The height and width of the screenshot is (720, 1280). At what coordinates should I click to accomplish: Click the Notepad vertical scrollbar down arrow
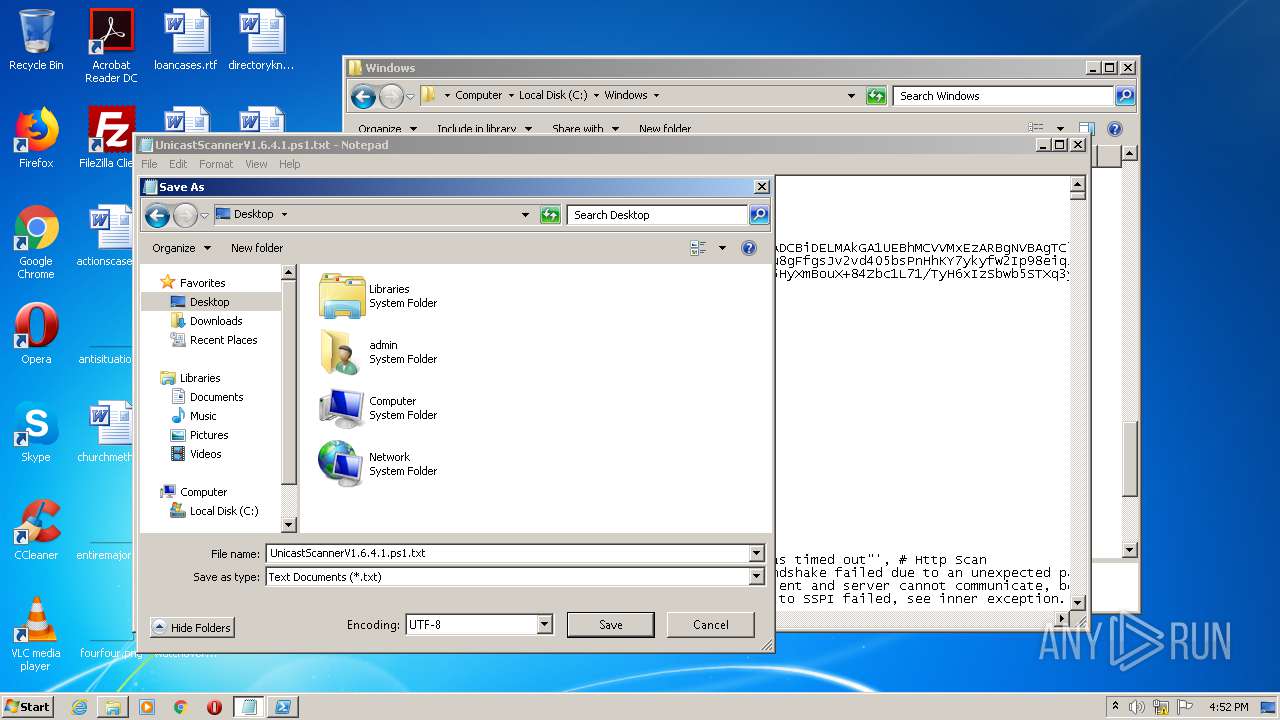pyautogui.click(x=1077, y=602)
